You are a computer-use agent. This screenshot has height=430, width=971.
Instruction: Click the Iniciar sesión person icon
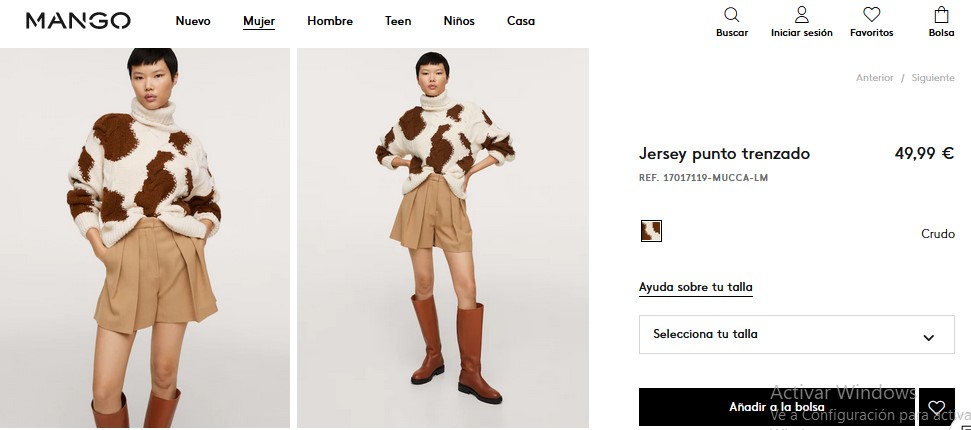(x=801, y=15)
